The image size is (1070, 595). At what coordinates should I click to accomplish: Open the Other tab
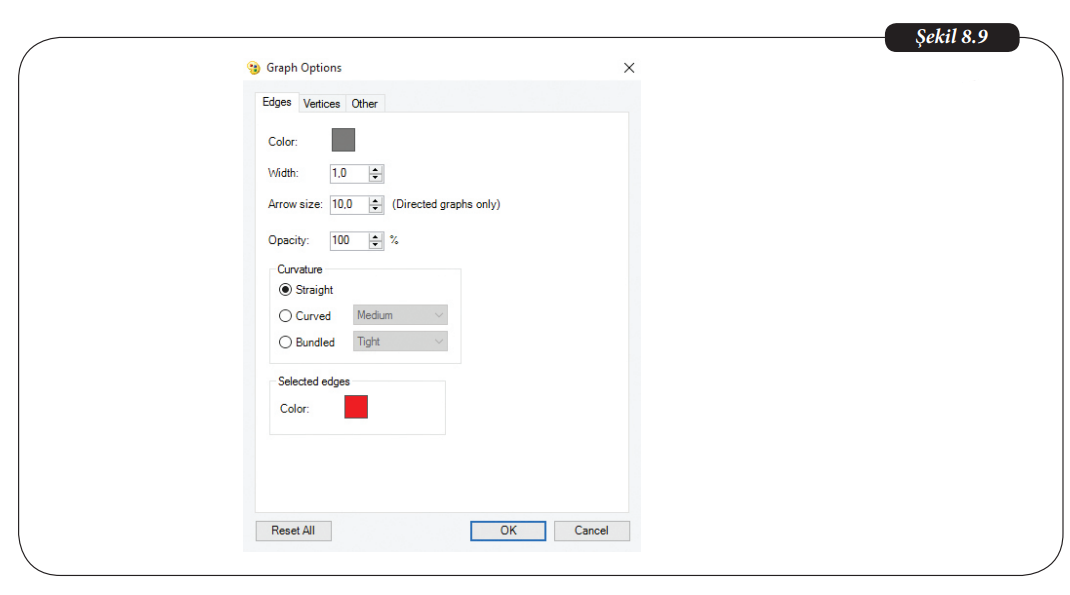(365, 104)
